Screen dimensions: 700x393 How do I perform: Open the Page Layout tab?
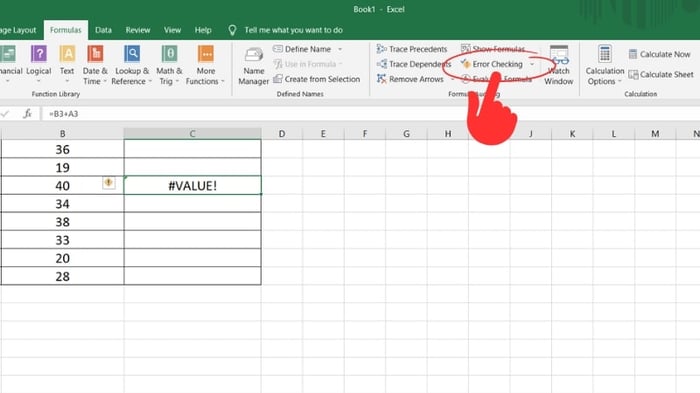tap(18, 30)
